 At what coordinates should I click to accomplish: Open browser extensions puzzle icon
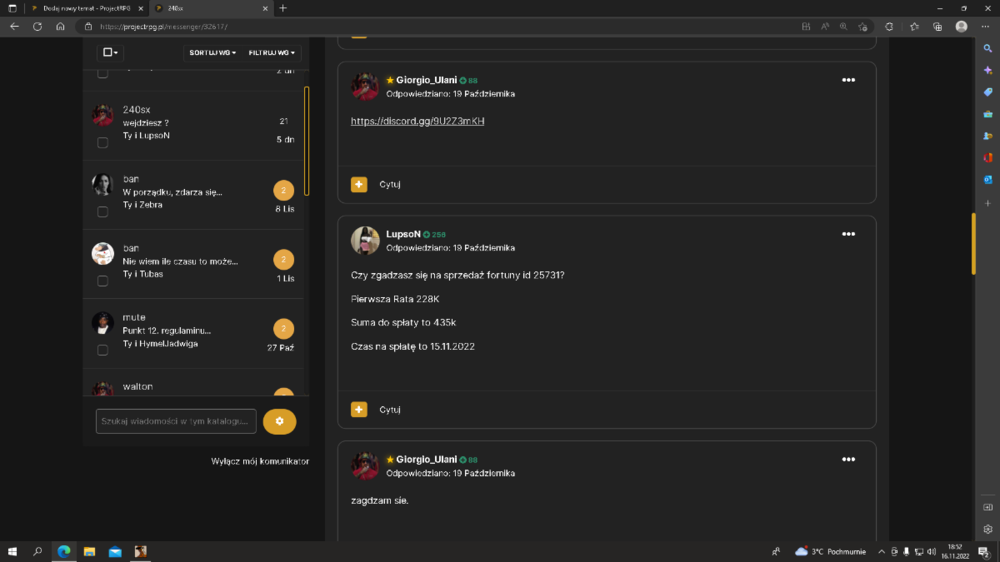(x=889, y=27)
